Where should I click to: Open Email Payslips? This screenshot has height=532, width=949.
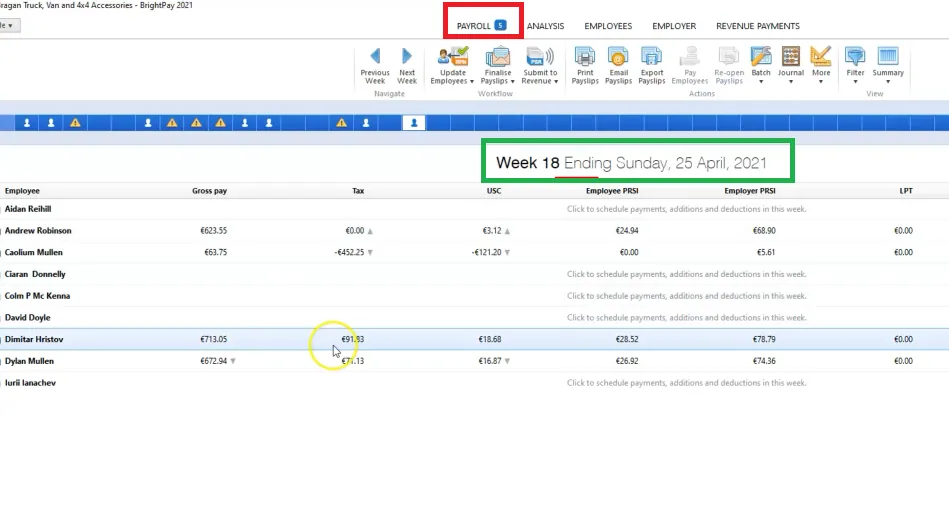pos(618,65)
